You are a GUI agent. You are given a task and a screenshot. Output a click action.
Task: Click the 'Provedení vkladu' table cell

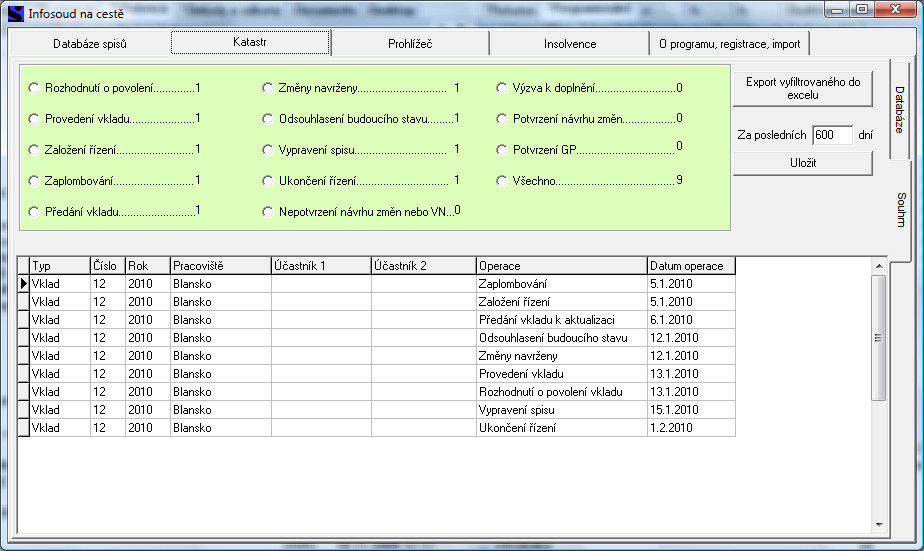click(562, 374)
